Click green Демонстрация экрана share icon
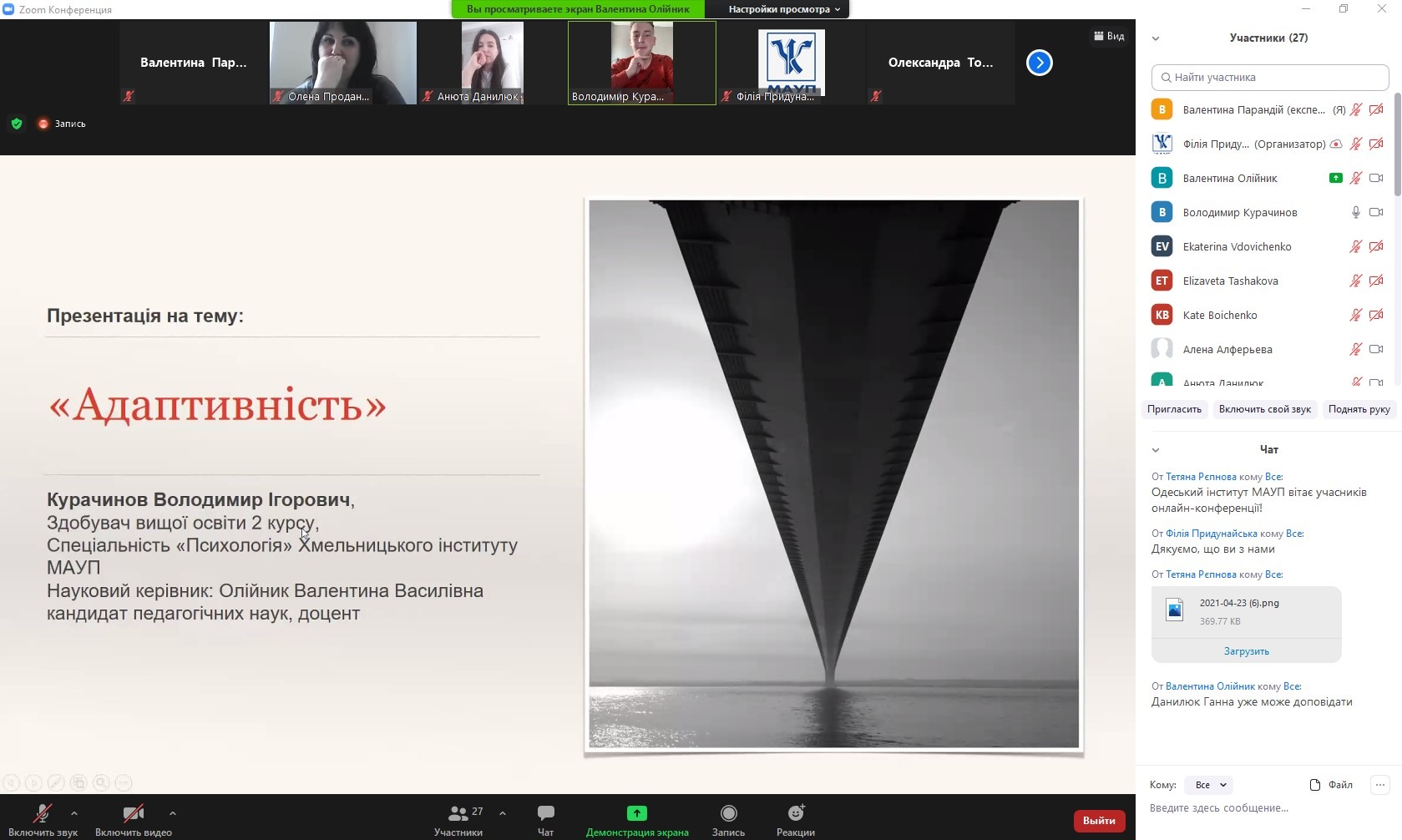Screen dimensions: 1402x840 coord(636,813)
